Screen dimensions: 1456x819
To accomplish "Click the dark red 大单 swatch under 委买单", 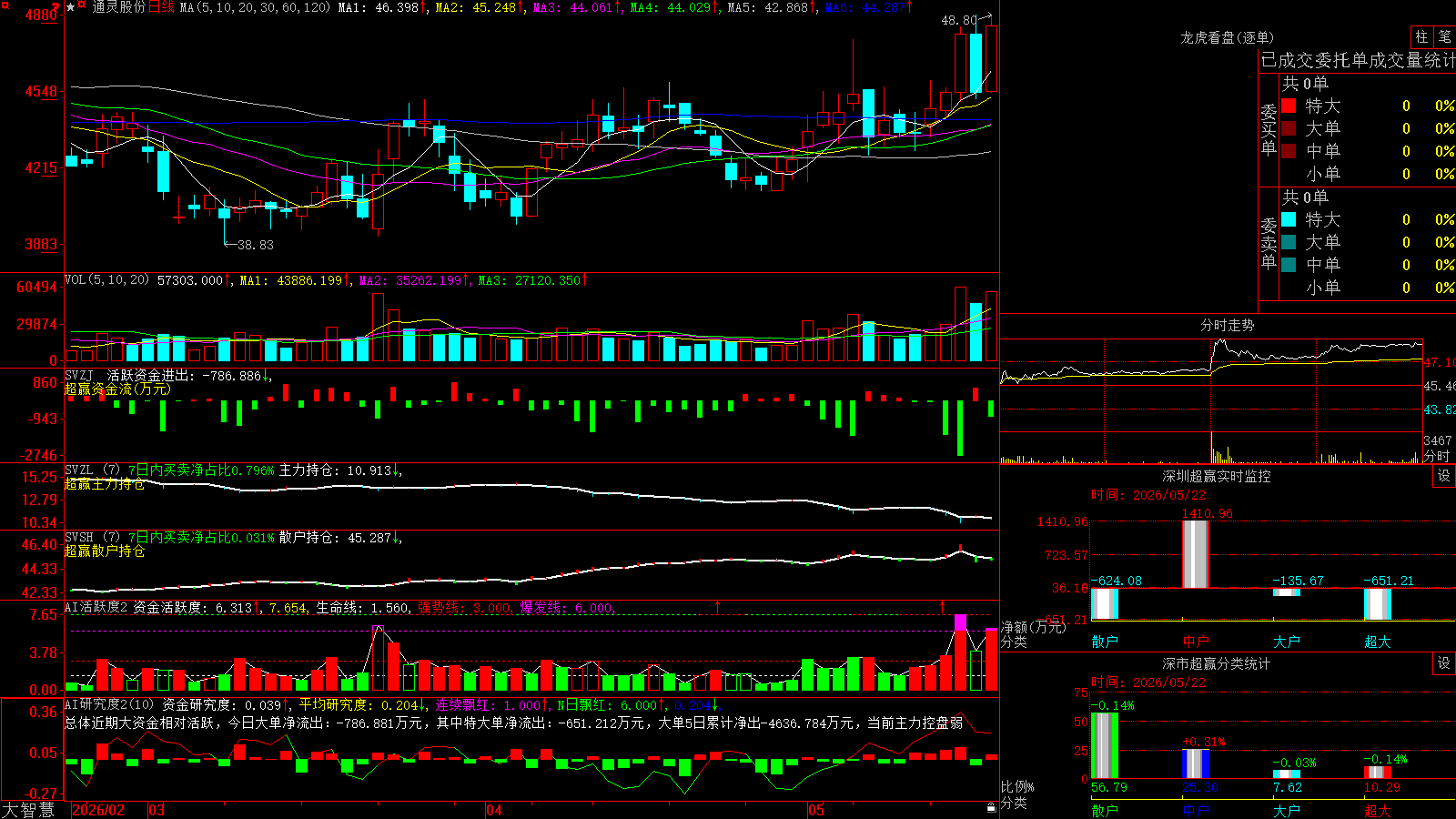I will tap(1289, 128).
